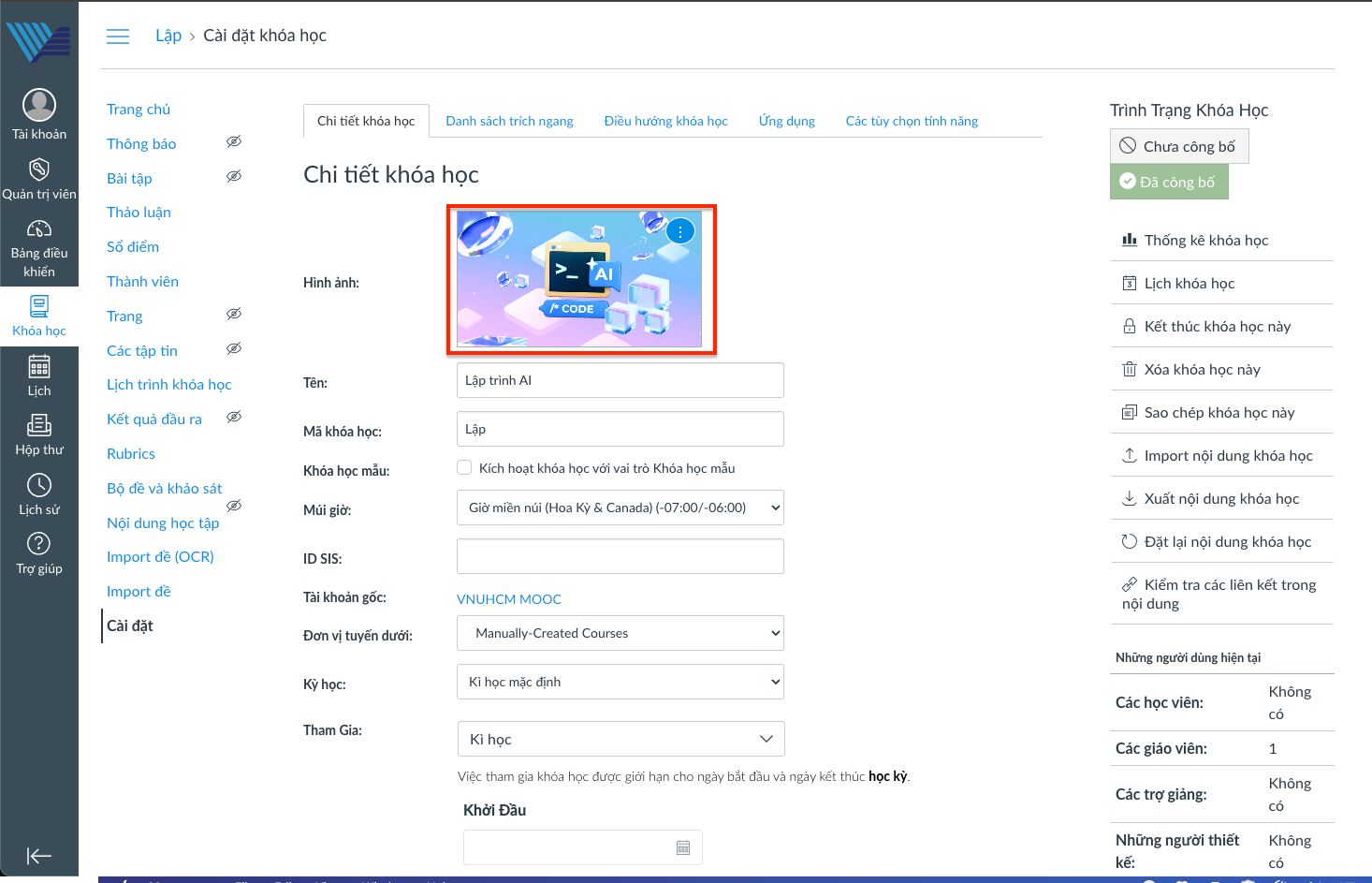Switch to Điều hướng khóa học tab
Image resolution: width=1372 pixels, height=883 pixels.
pyautogui.click(x=665, y=121)
